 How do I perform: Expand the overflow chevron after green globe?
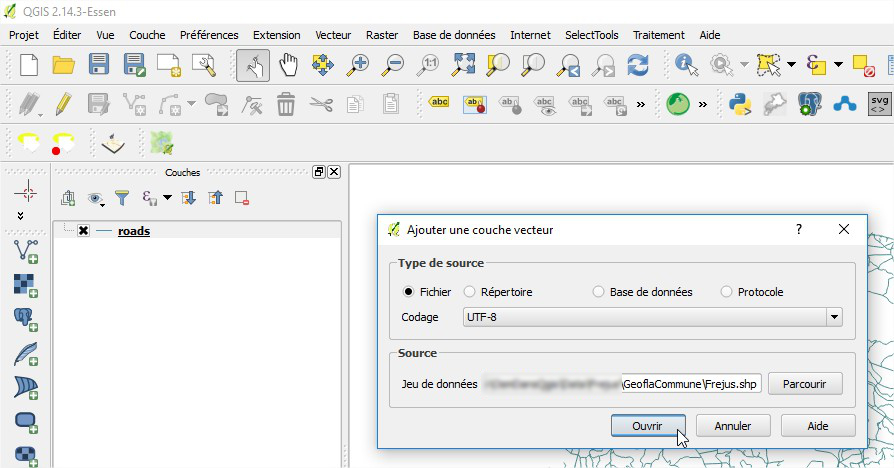coord(702,104)
